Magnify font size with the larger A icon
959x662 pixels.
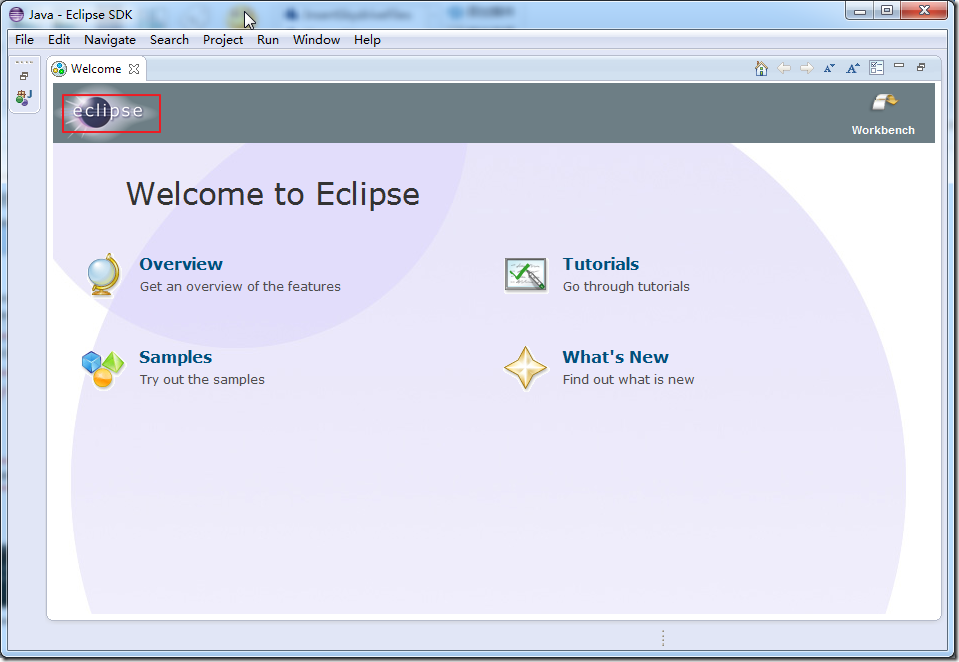click(853, 69)
